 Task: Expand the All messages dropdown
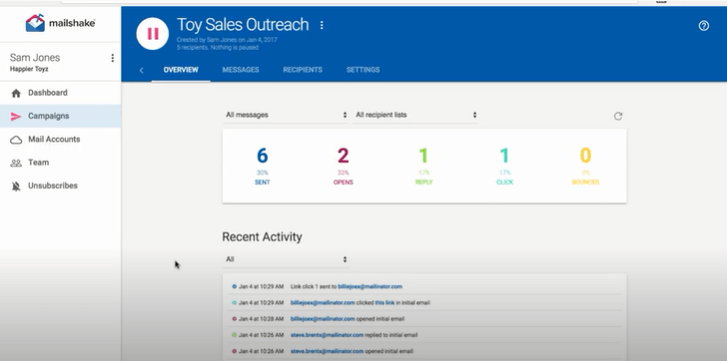click(x=286, y=115)
